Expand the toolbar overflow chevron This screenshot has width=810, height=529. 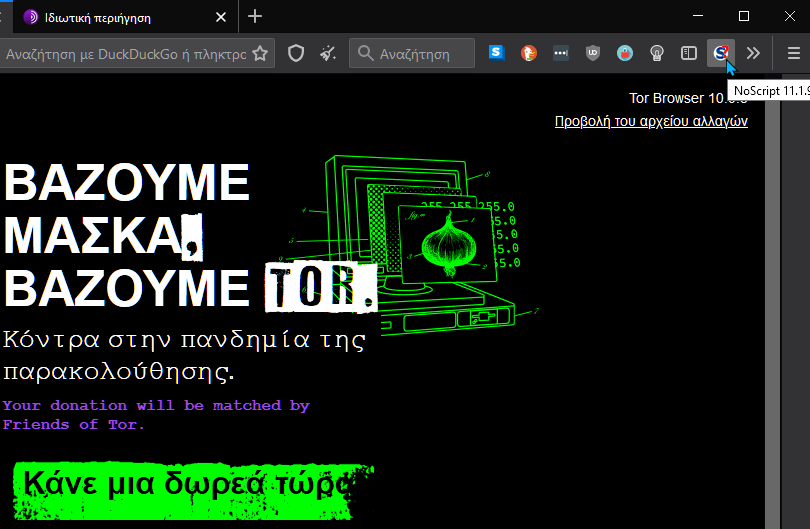coord(753,53)
